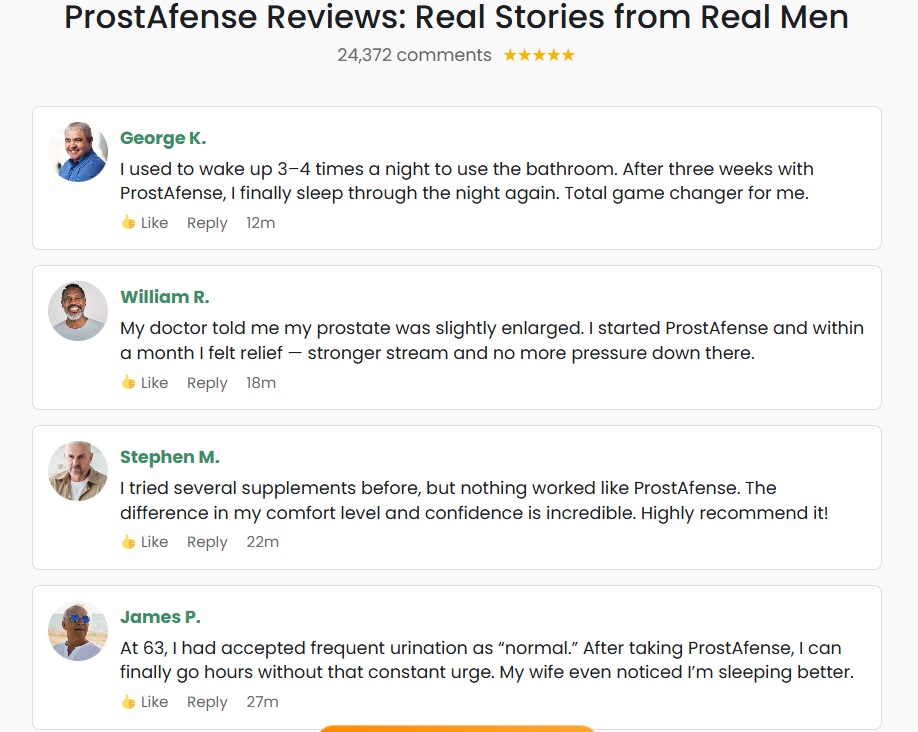Reply to Stephen M.'s review
The image size is (918, 732).
(x=207, y=542)
